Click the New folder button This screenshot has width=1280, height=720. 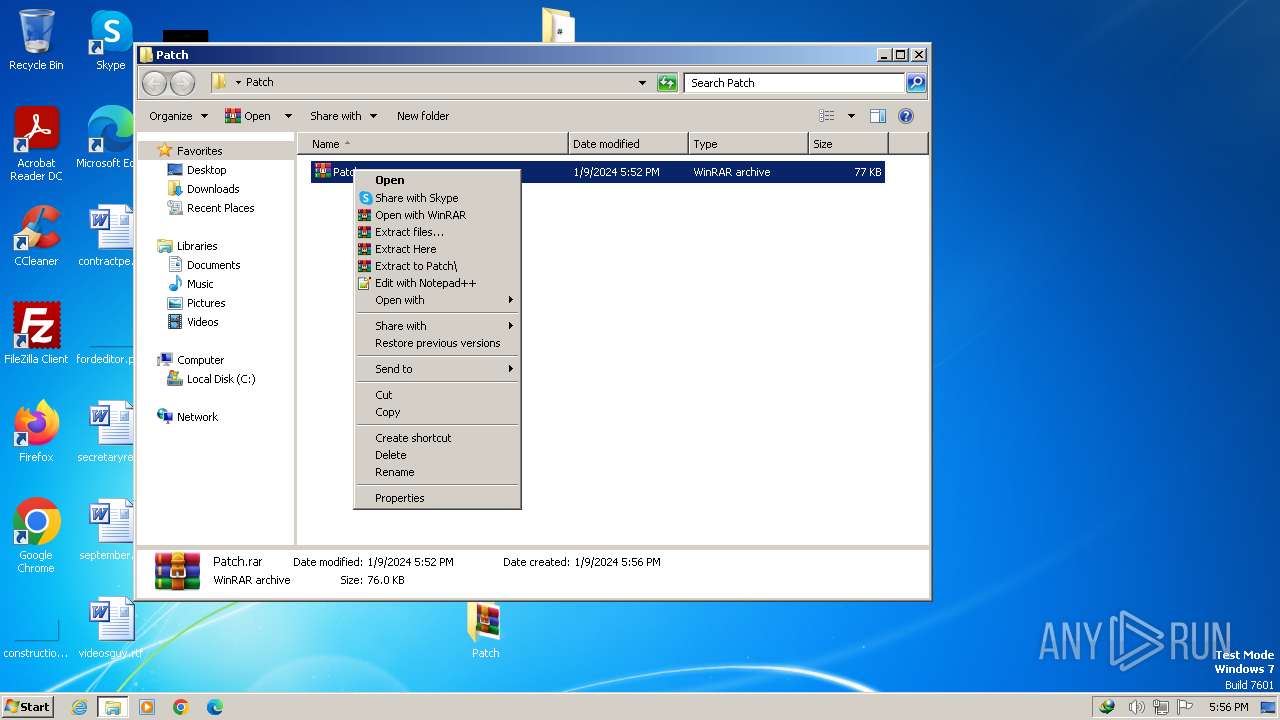coord(423,116)
